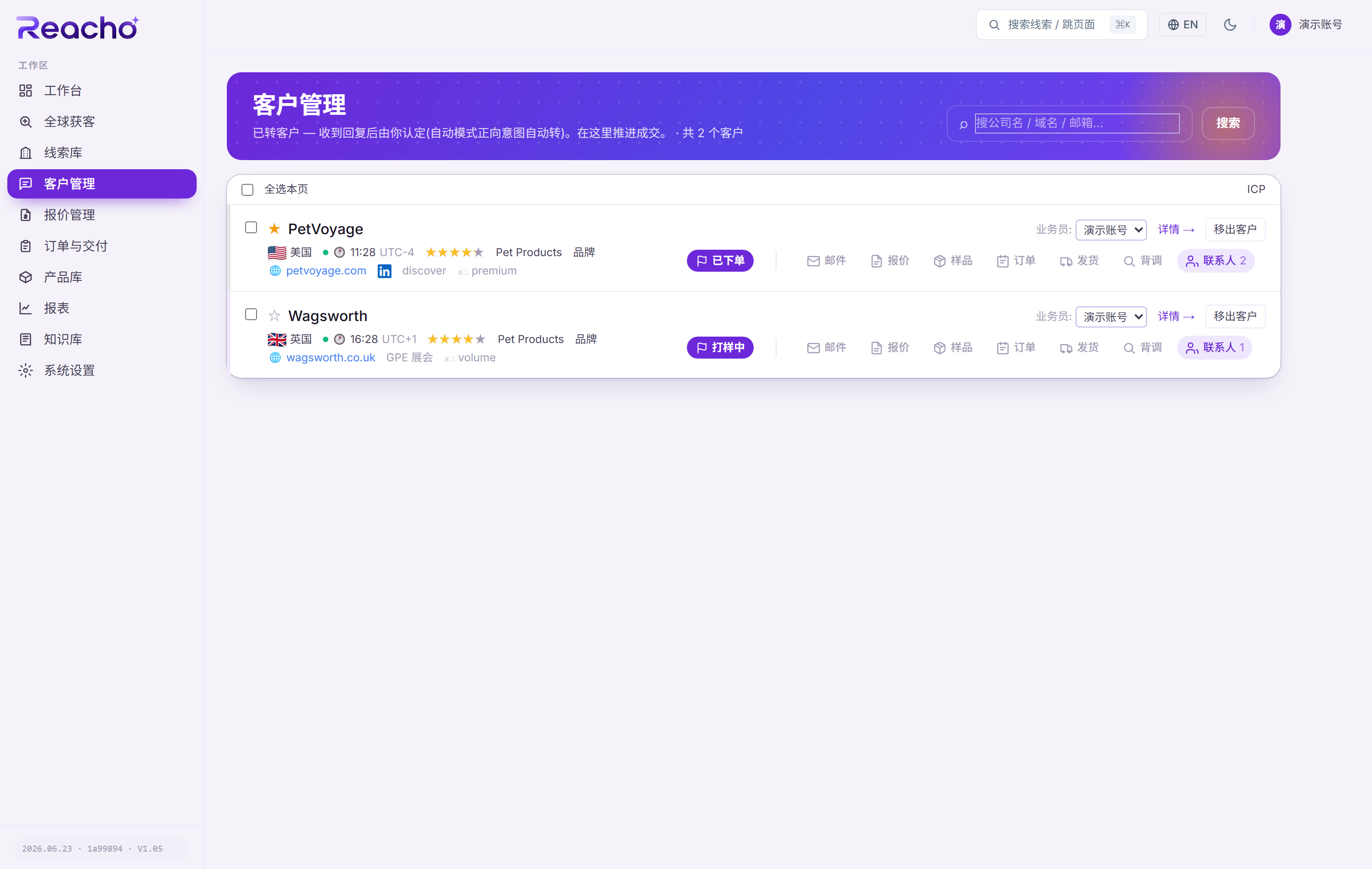The width and height of the screenshot is (1372, 869).
Task: Open 产品库 from sidebar
Action: pyautogui.click(x=102, y=277)
